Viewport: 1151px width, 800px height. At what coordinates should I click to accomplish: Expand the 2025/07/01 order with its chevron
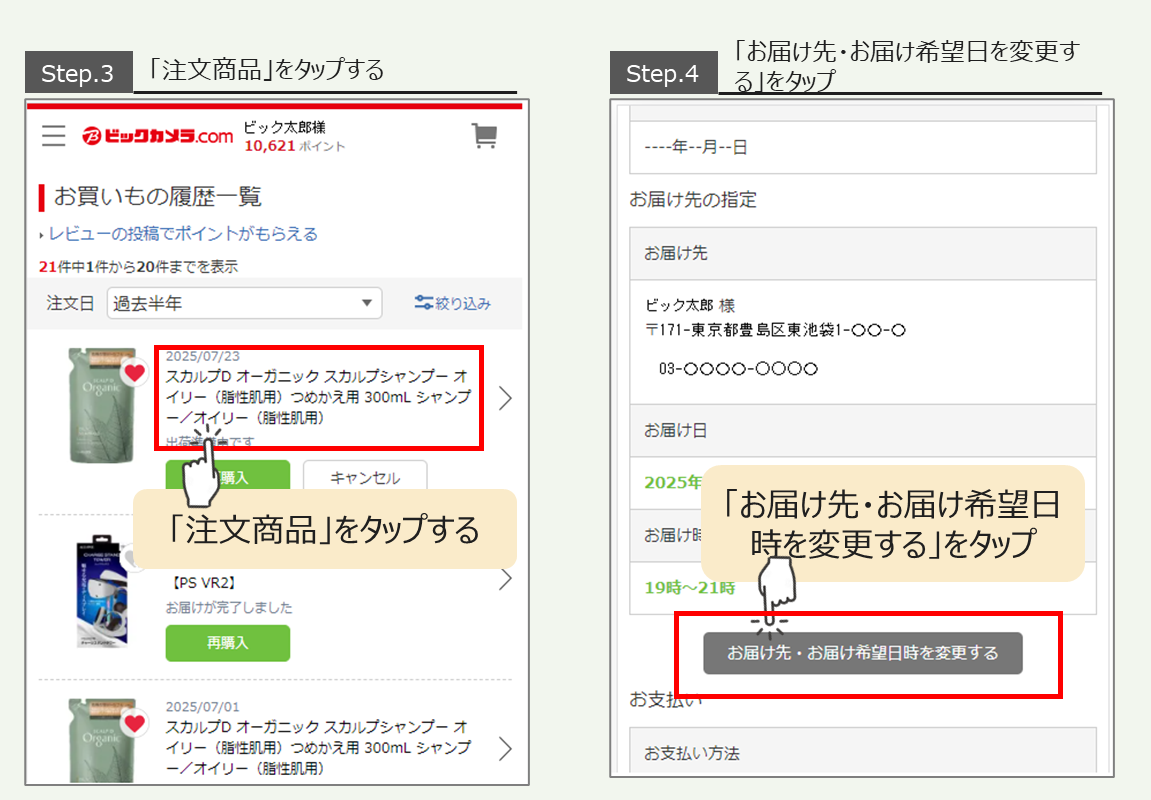pos(505,748)
